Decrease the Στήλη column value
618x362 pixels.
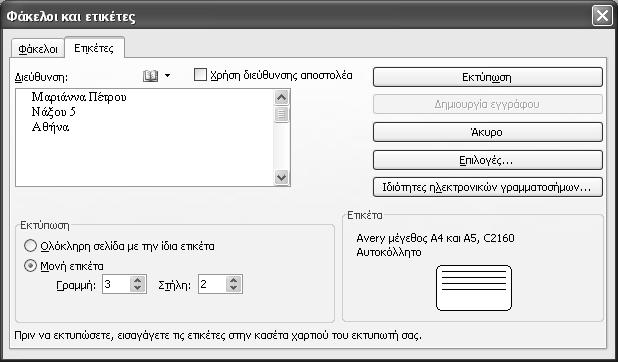[x=233, y=288]
